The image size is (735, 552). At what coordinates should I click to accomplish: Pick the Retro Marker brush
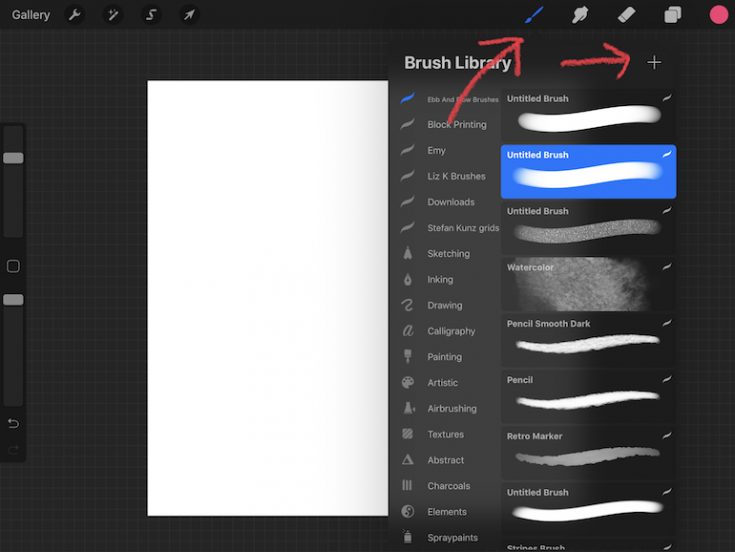(x=588, y=452)
